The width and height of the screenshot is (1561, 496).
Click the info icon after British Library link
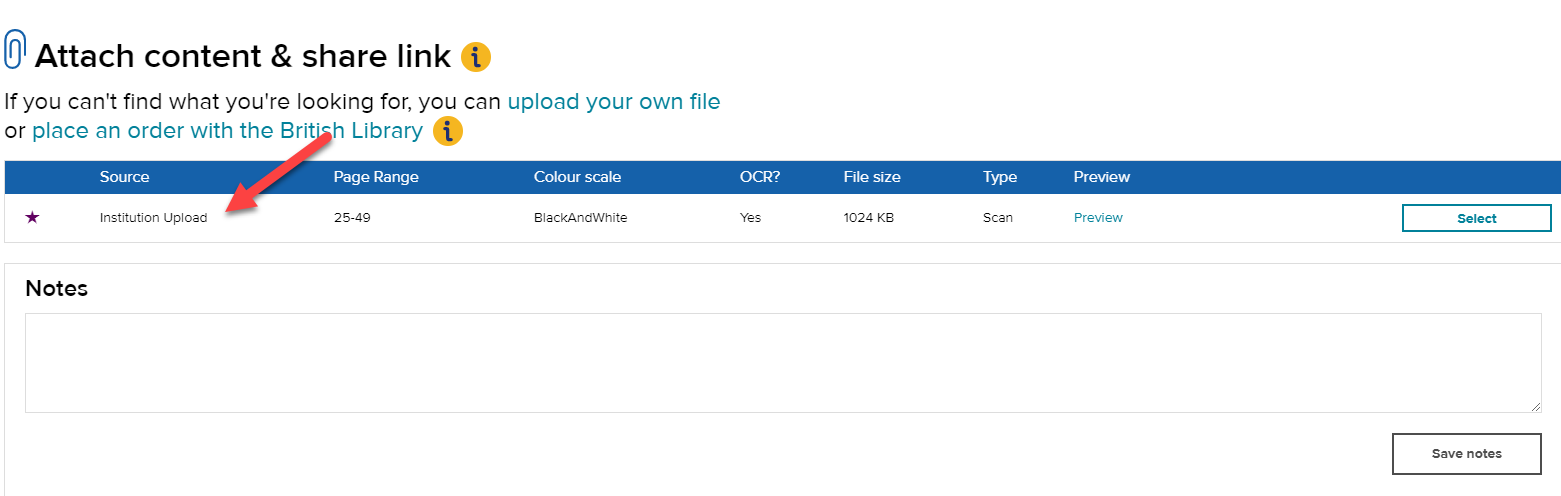point(448,131)
